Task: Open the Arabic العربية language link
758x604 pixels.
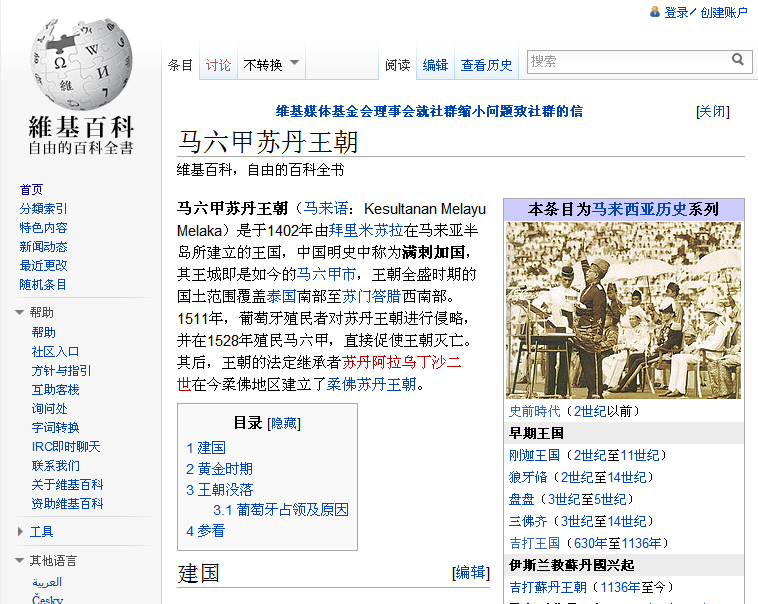Action: pyautogui.click(x=47, y=582)
